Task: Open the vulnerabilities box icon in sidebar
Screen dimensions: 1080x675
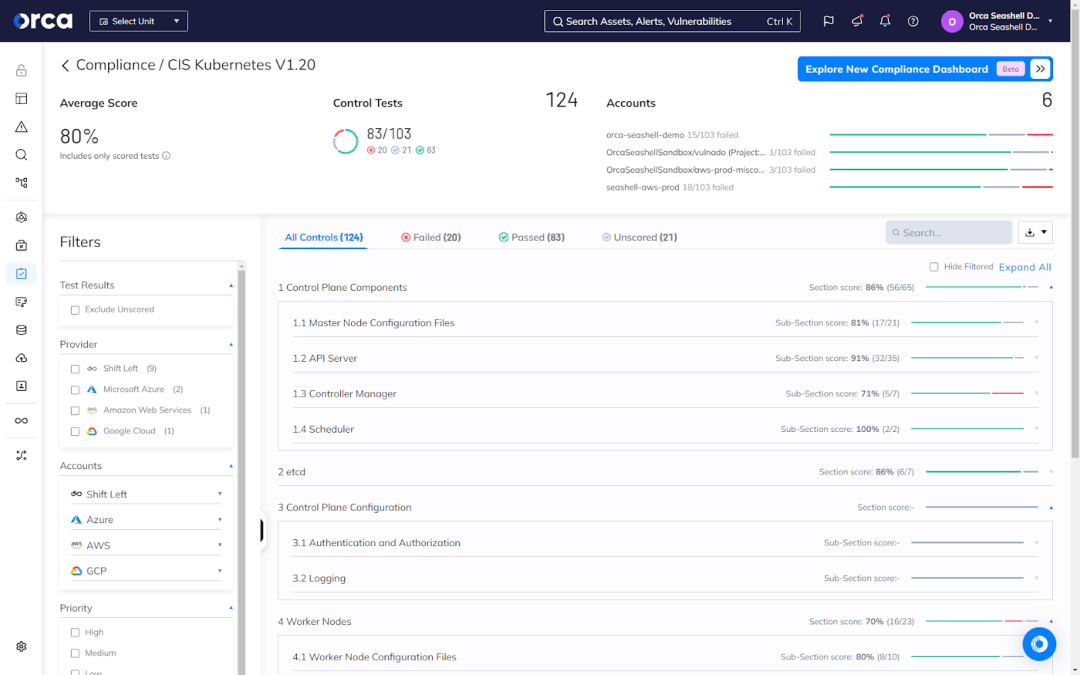Action: pos(21,245)
